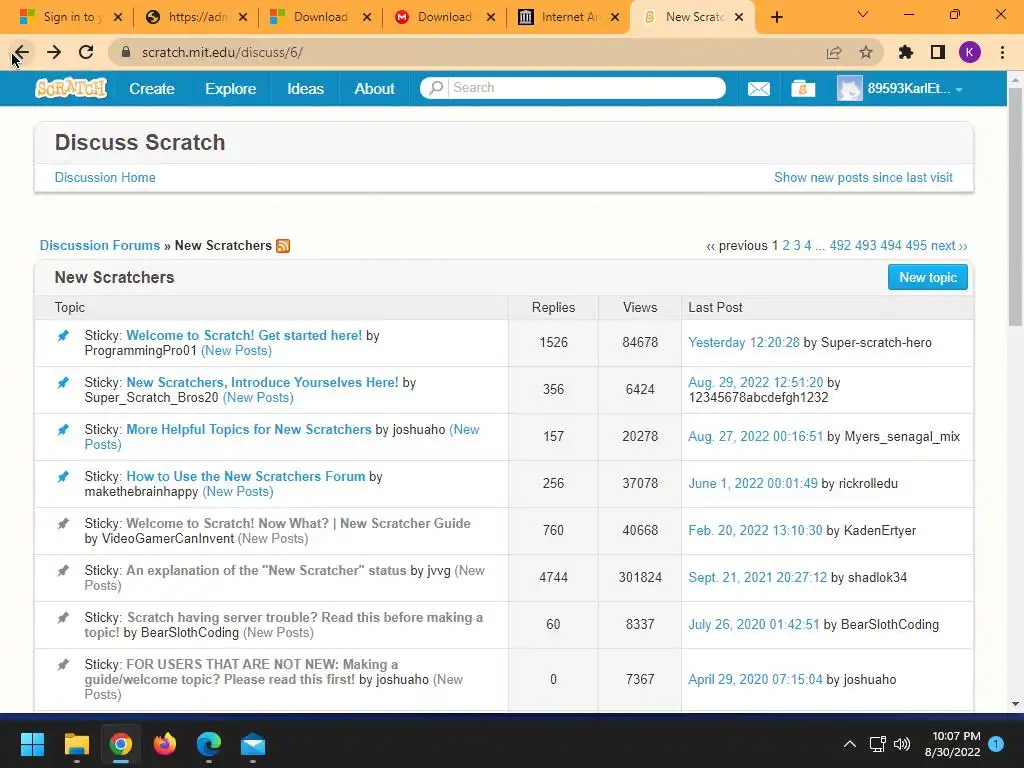Viewport: 1024px width, 768px height.
Task: Expand the tab search chevron
Action: pyautogui.click(x=863, y=14)
